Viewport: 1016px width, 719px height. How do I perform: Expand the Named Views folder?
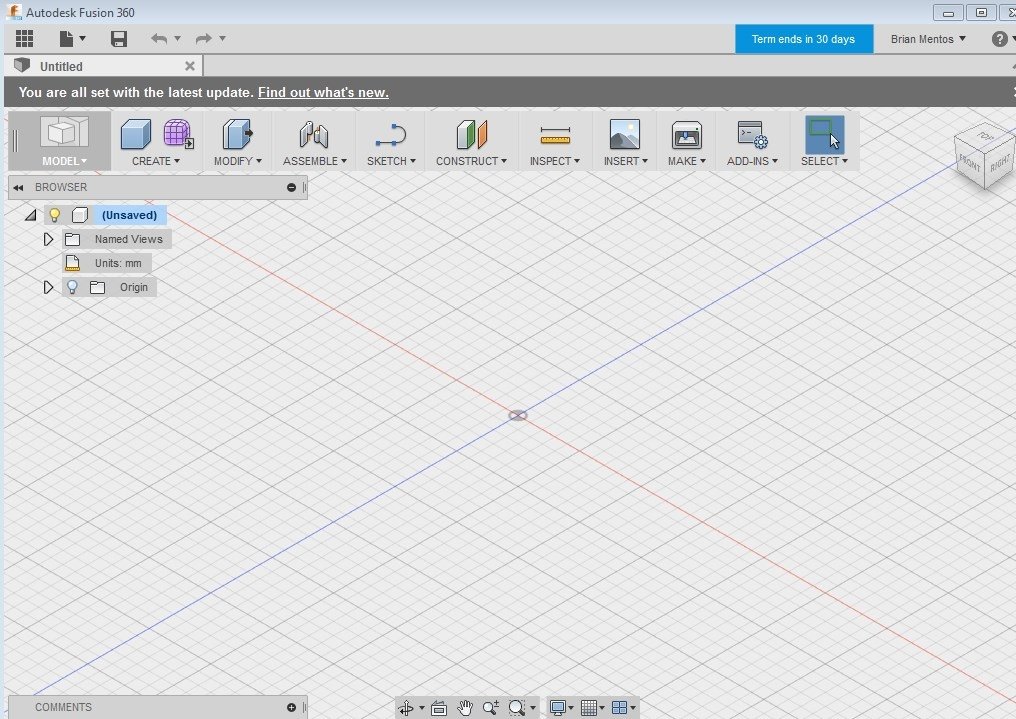point(48,239)
